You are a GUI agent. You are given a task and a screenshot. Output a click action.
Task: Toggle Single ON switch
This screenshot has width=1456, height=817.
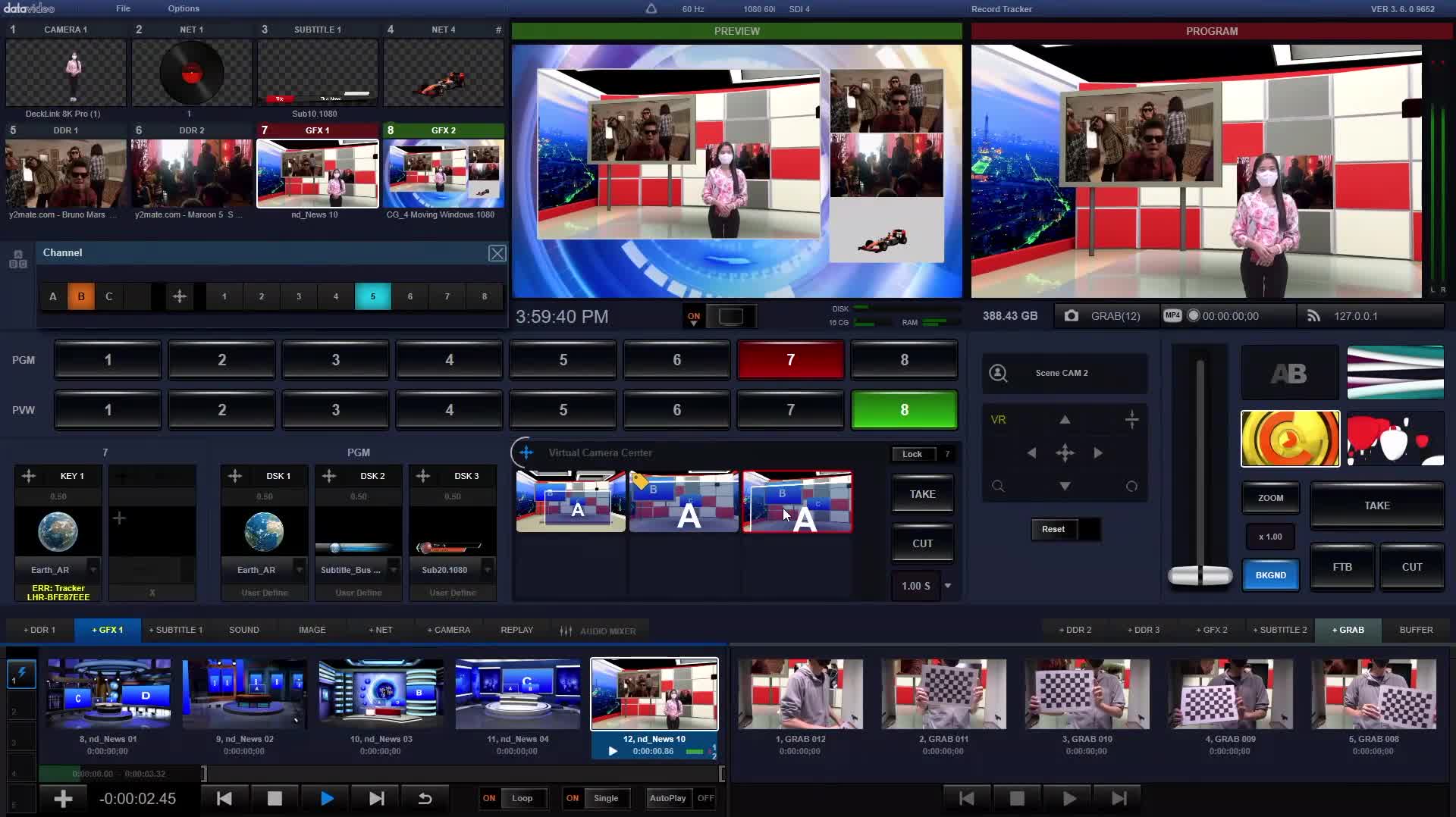click(x=573, y=798)
